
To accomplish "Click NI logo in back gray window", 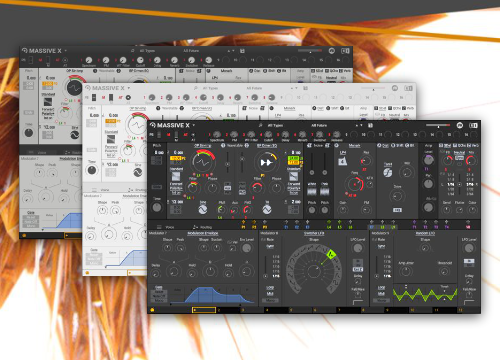I will tap(332, 51).
